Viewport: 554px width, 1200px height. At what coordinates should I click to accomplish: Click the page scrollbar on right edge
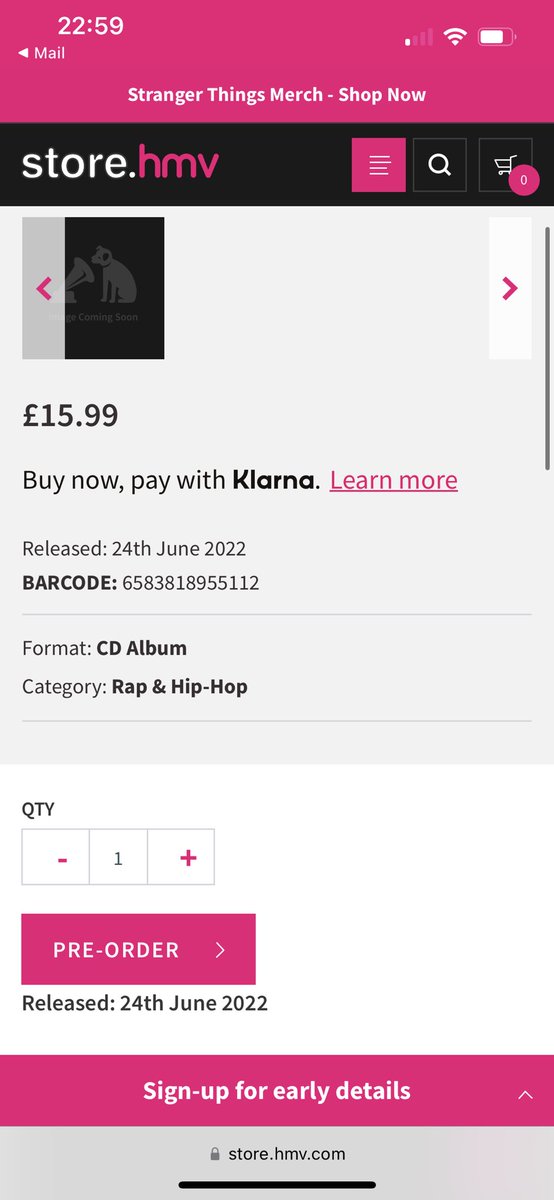(x=547, y=346)
